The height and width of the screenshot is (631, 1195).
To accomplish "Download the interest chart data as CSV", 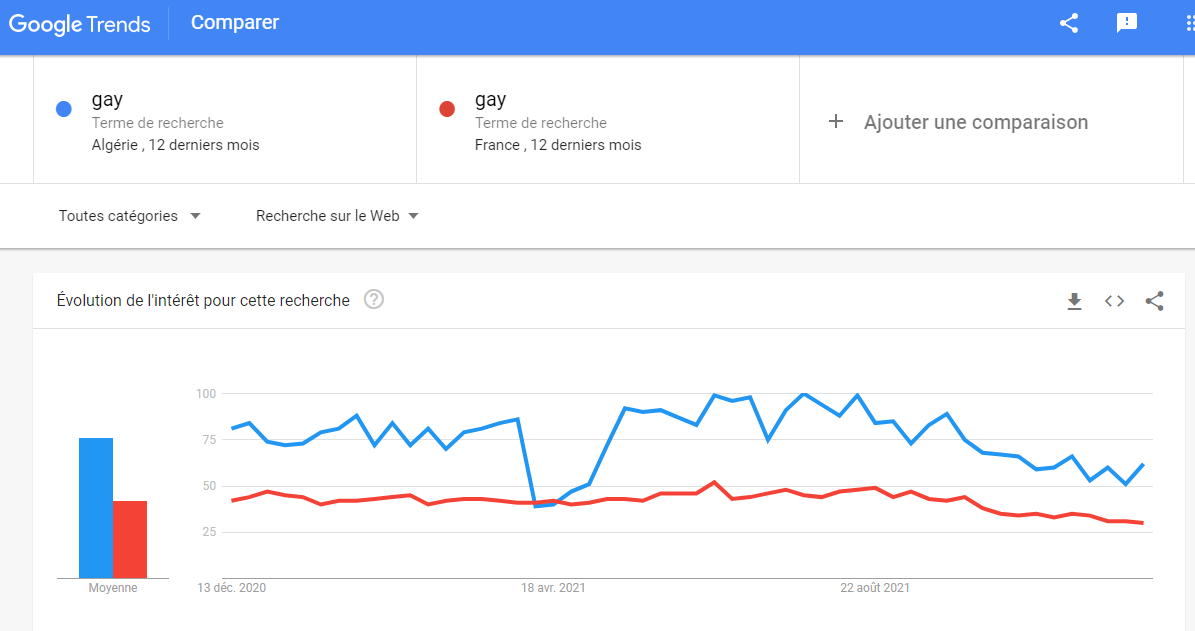I will 1074,301.
